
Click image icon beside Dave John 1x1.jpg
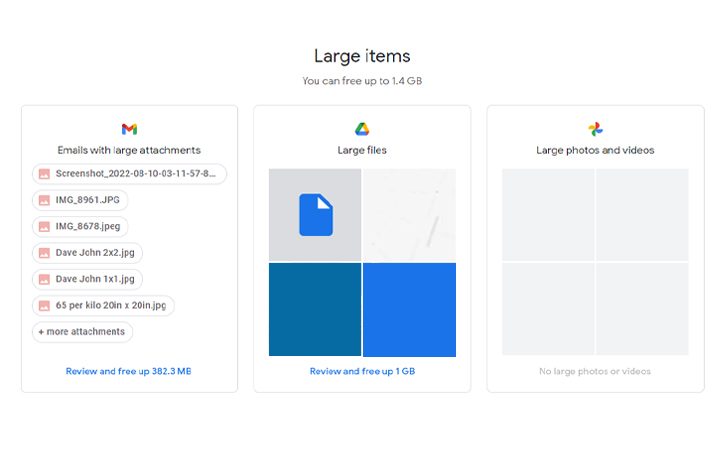tap(44, 279)
